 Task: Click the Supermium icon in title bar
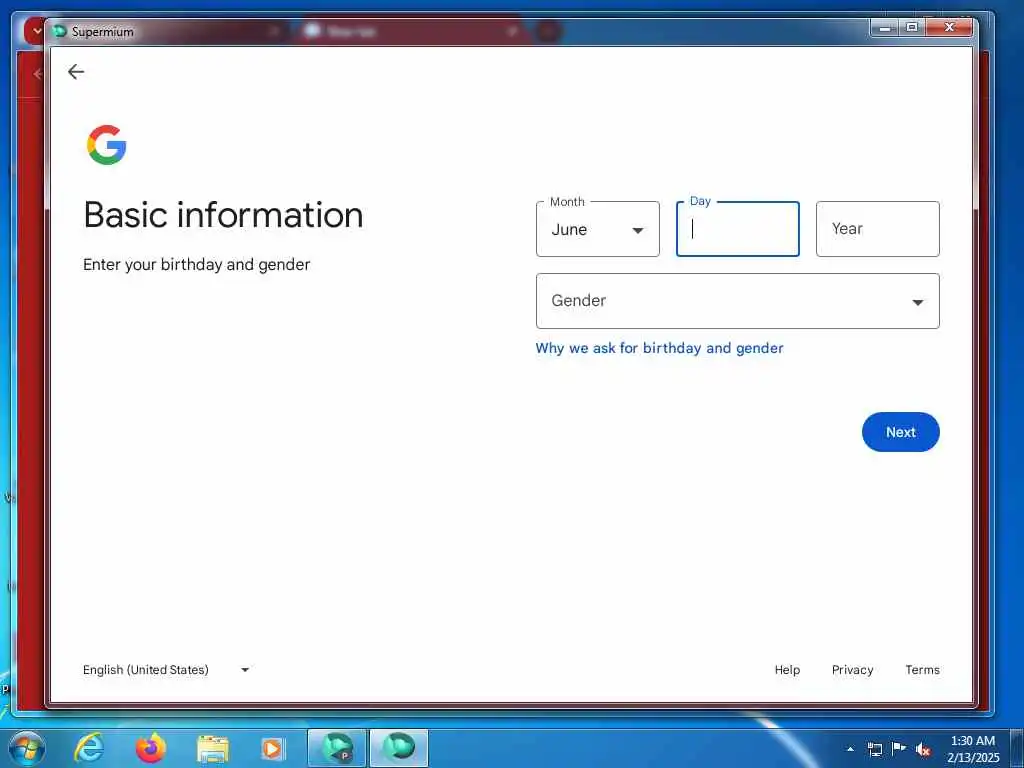click(59, 31)
